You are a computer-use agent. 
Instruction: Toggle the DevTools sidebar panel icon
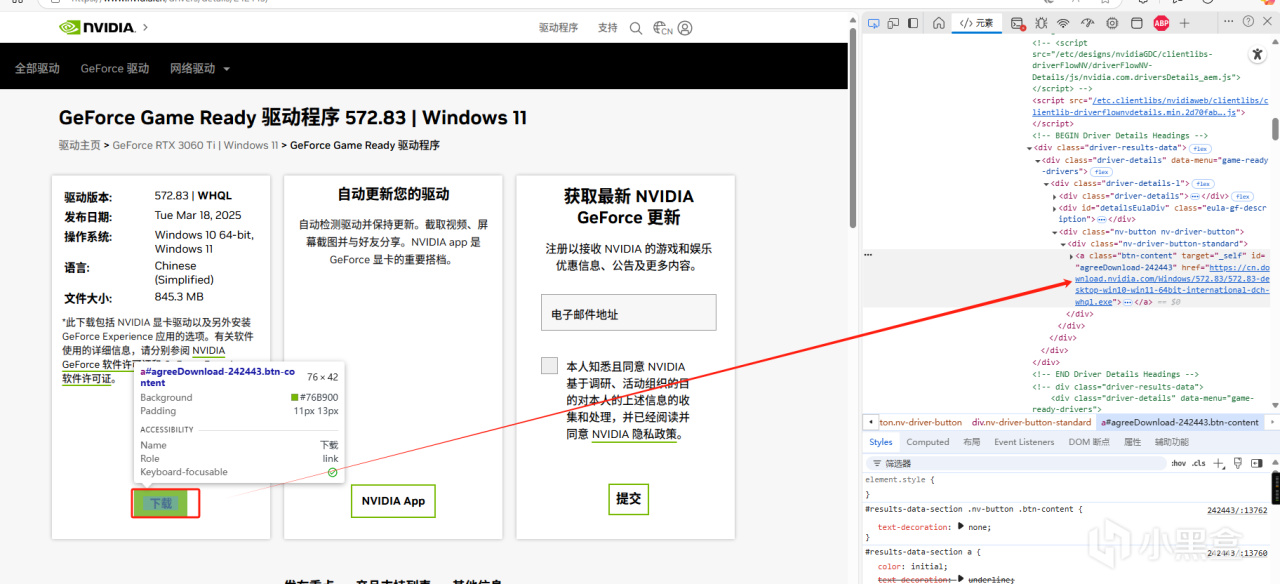pos(915,23)
